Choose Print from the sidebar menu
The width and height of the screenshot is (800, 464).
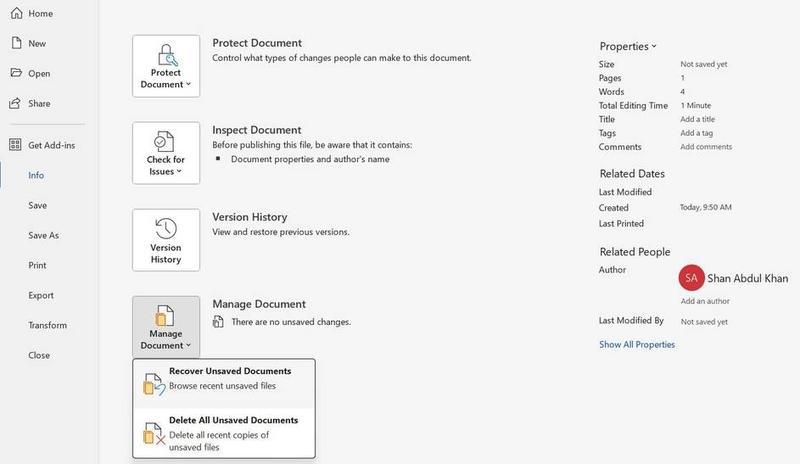[38, 265]
